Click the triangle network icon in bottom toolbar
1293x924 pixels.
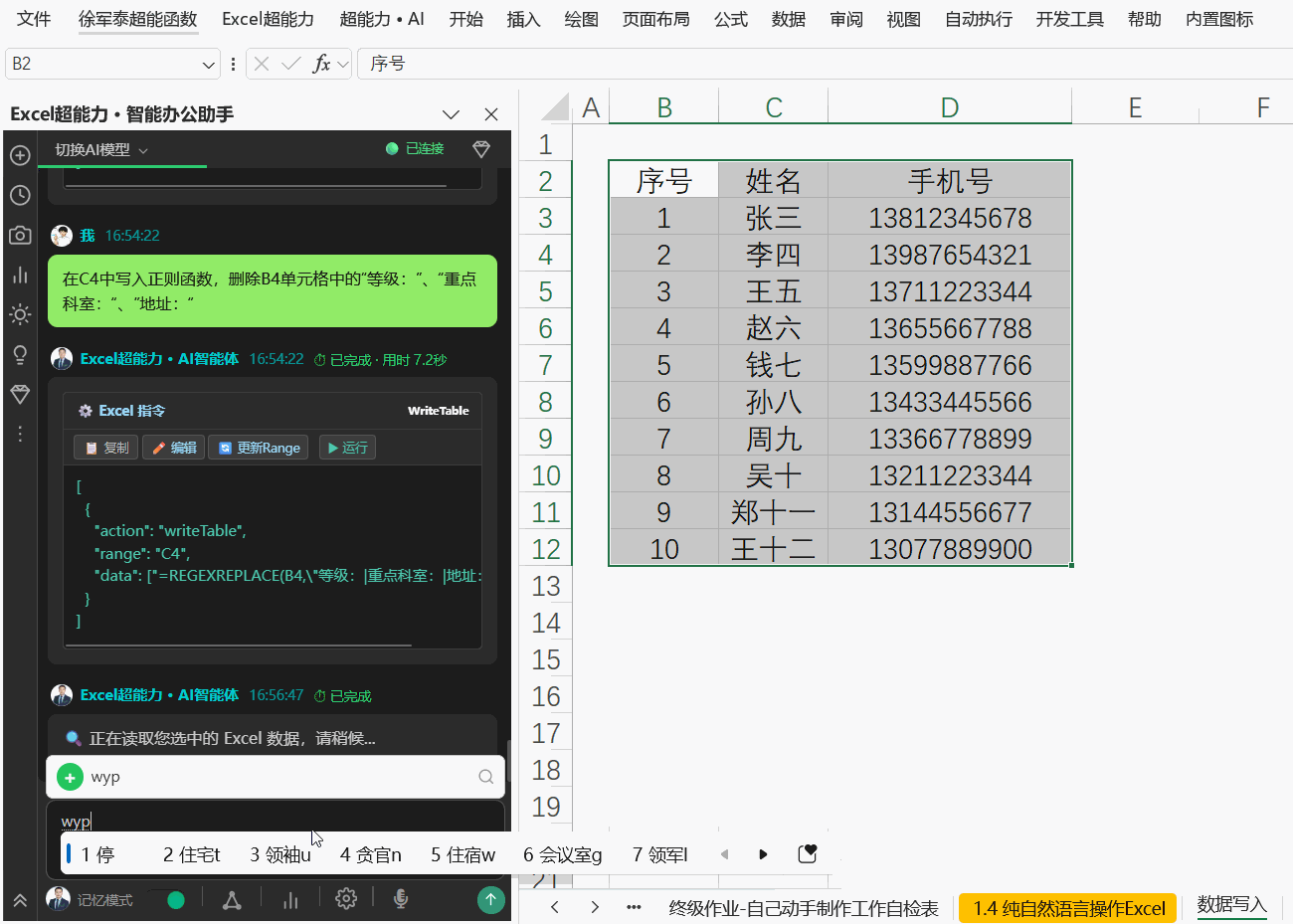232,899
